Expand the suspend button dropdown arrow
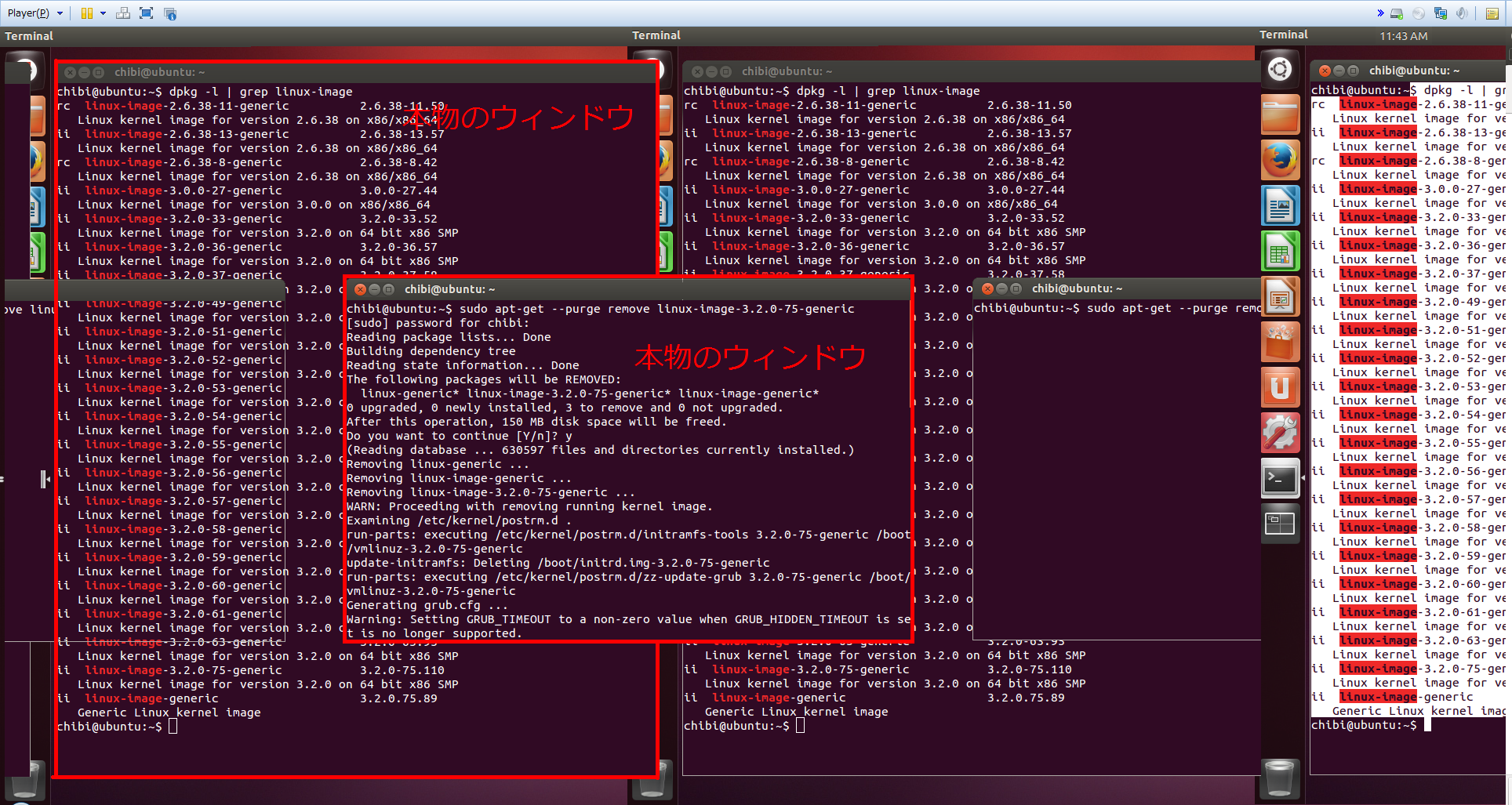 click(x=102, y=13)
